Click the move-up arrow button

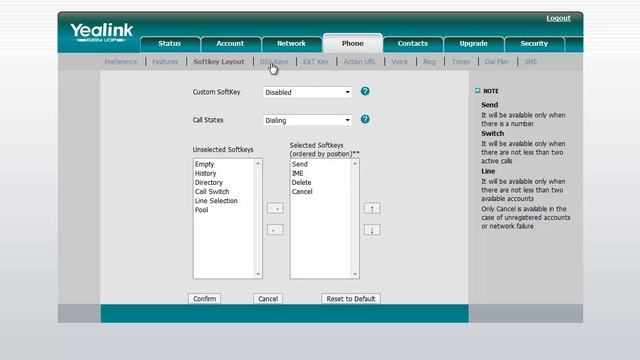pyautogui.click(x=372, y=208)
